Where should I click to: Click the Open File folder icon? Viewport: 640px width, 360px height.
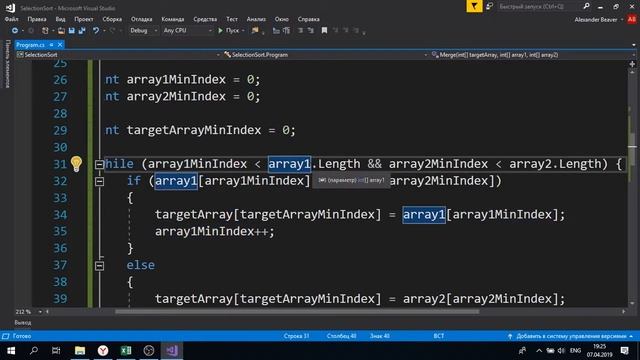coord(61,31)
